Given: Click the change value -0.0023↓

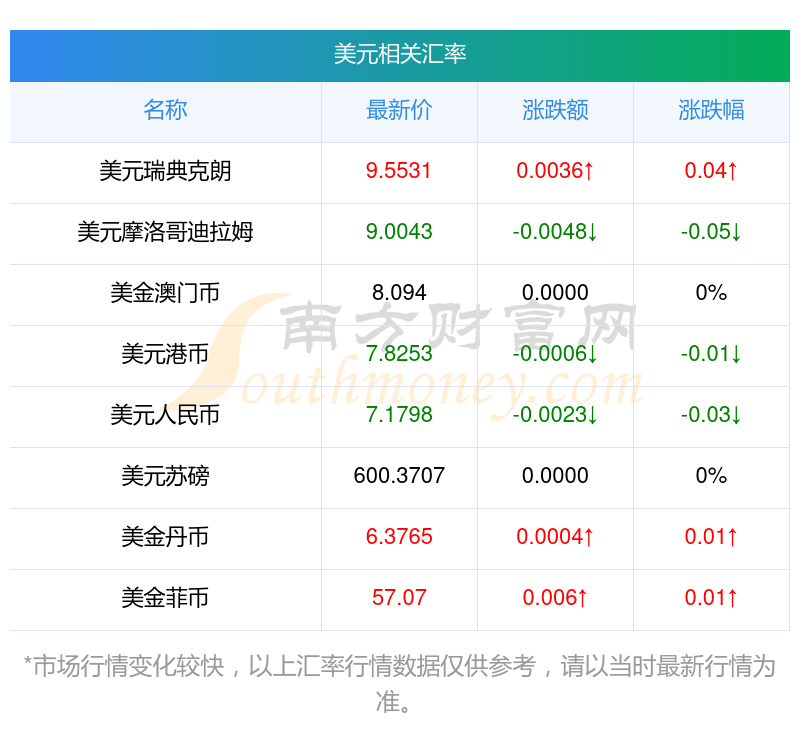Looking at the screenshot, I should click(x=555, y=415).
